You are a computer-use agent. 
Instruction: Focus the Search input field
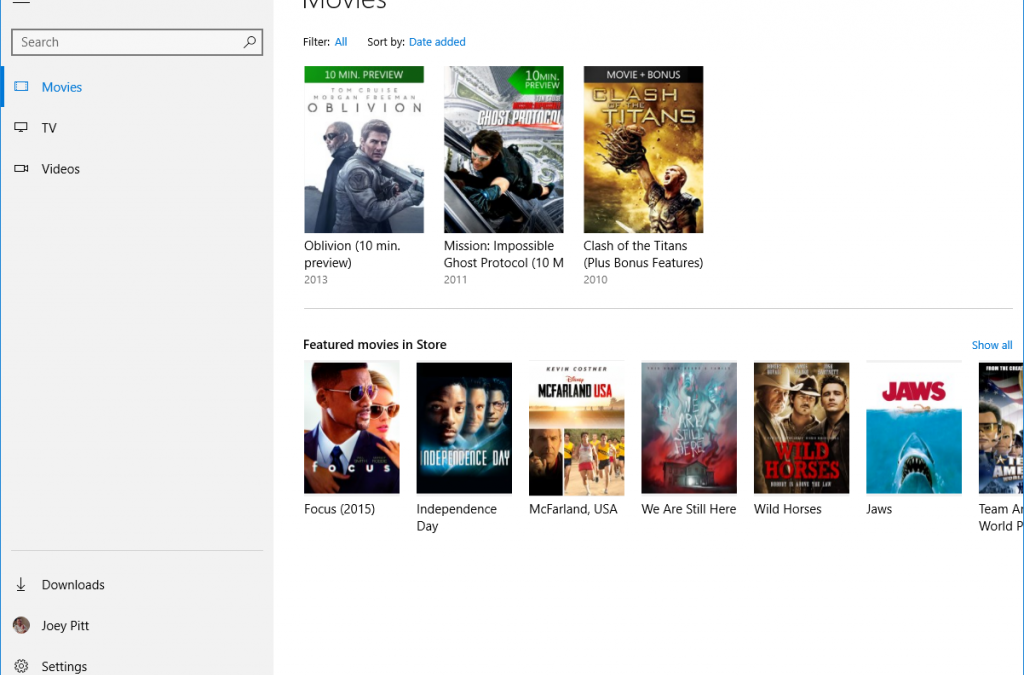[x=137, y=42]
